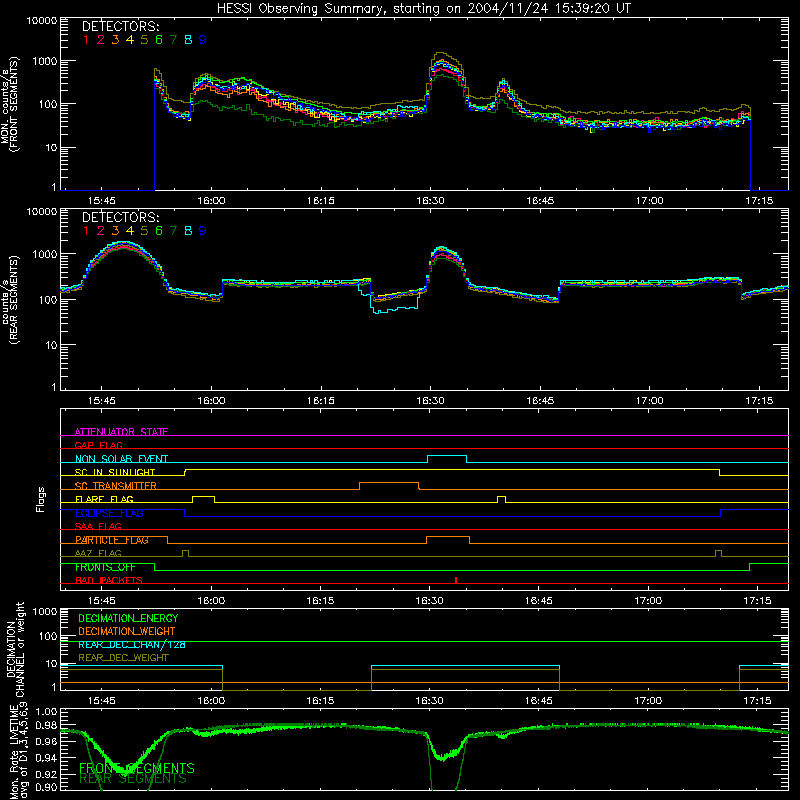This screenshot has height=800, width=800.
Task: Click green detector number 6 in rear segments legend
Action: [x=159, y=231]
